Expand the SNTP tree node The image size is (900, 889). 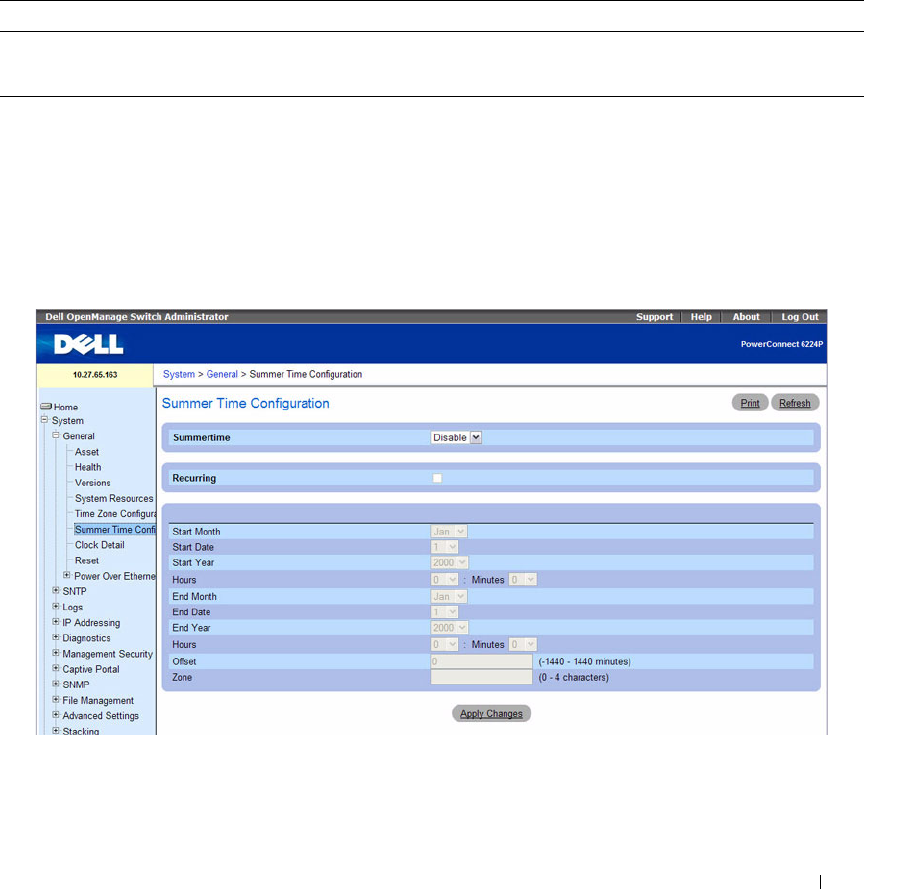click(x=56, y=590)
